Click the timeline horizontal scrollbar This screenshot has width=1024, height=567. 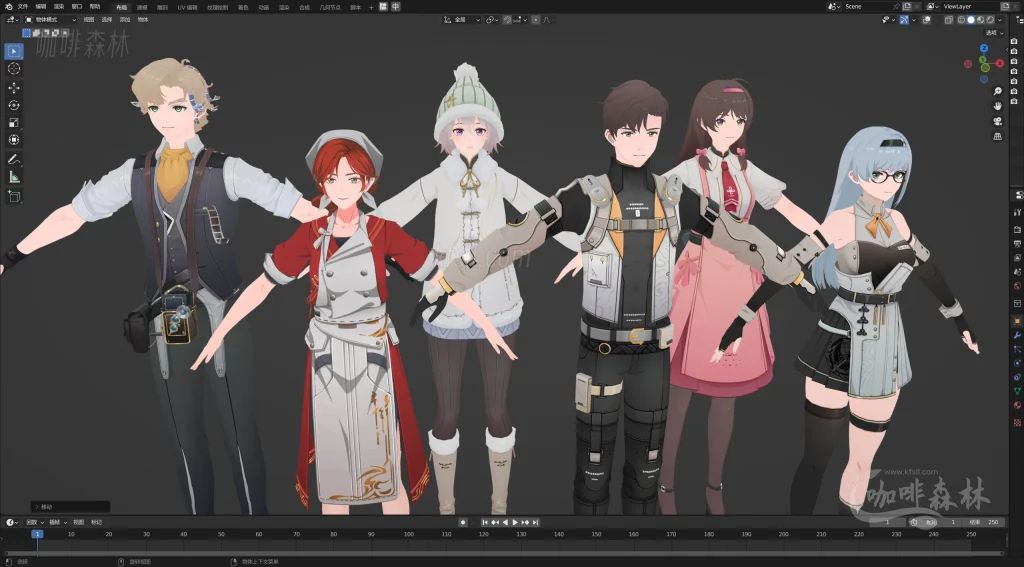pyautogui.click(x=503, y=553)
